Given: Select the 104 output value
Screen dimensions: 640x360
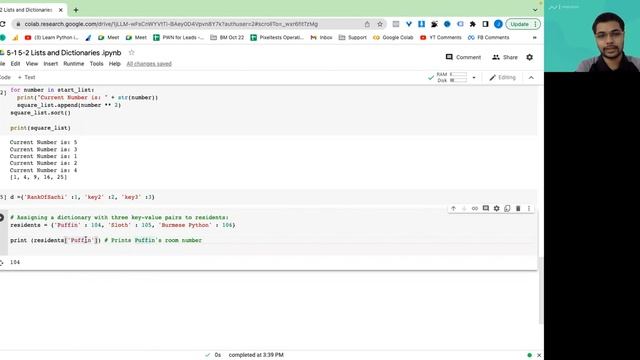Looking at the screenshot, I should 15,262.
